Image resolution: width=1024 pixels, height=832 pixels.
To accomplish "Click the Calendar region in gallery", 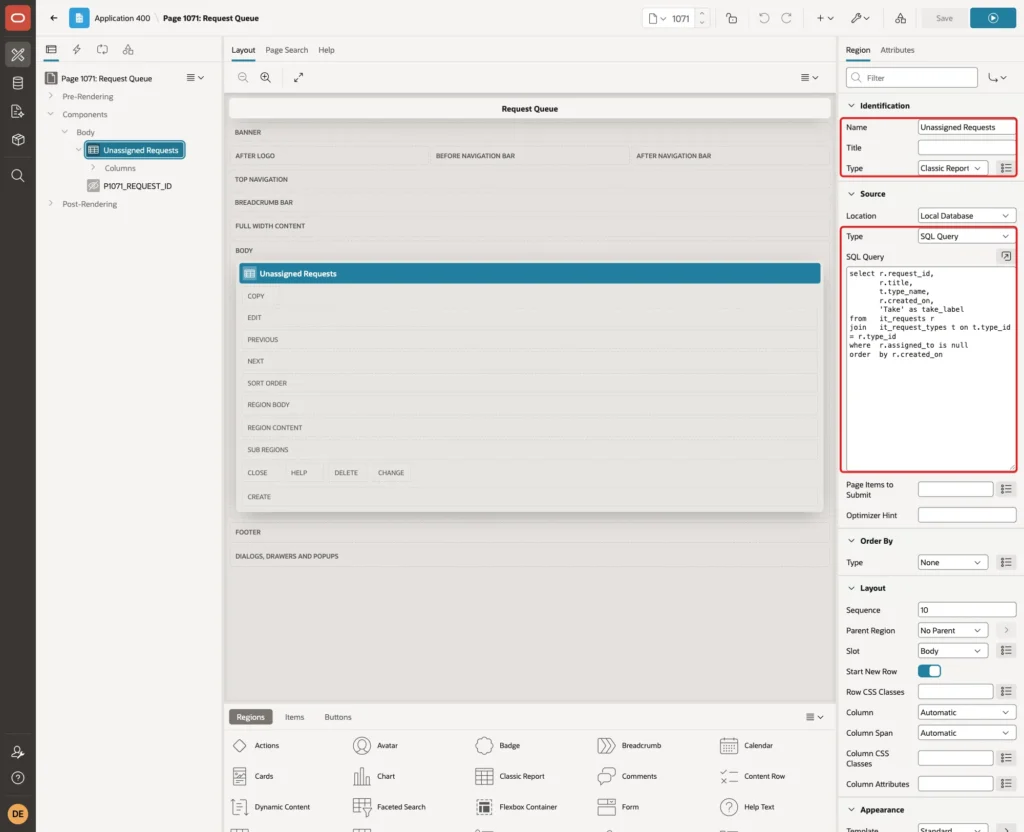I will coord(746,745).
